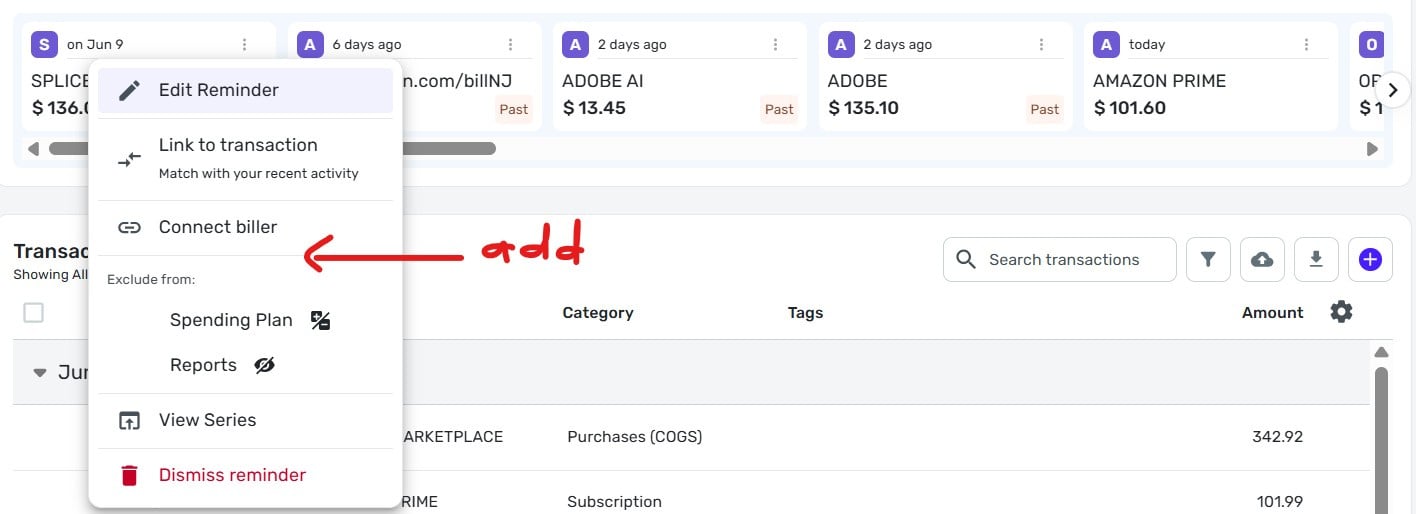
Task: Open the three-dot menu on the SPLICE card
Action: [245, 44]
